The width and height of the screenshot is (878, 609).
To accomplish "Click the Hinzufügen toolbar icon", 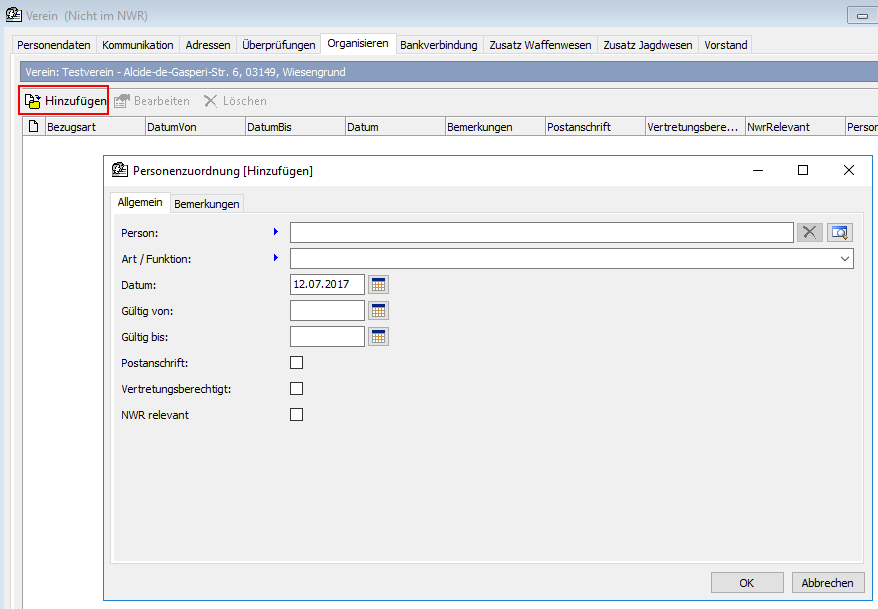I will (33, 101).
